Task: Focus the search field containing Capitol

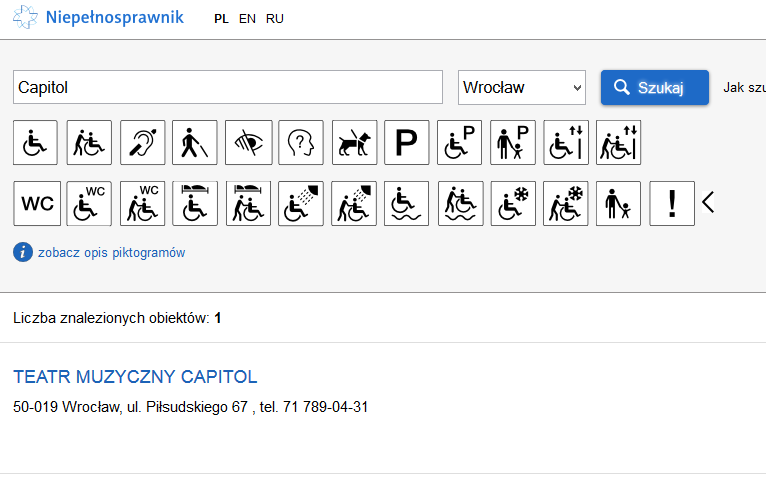Action: 228,87
